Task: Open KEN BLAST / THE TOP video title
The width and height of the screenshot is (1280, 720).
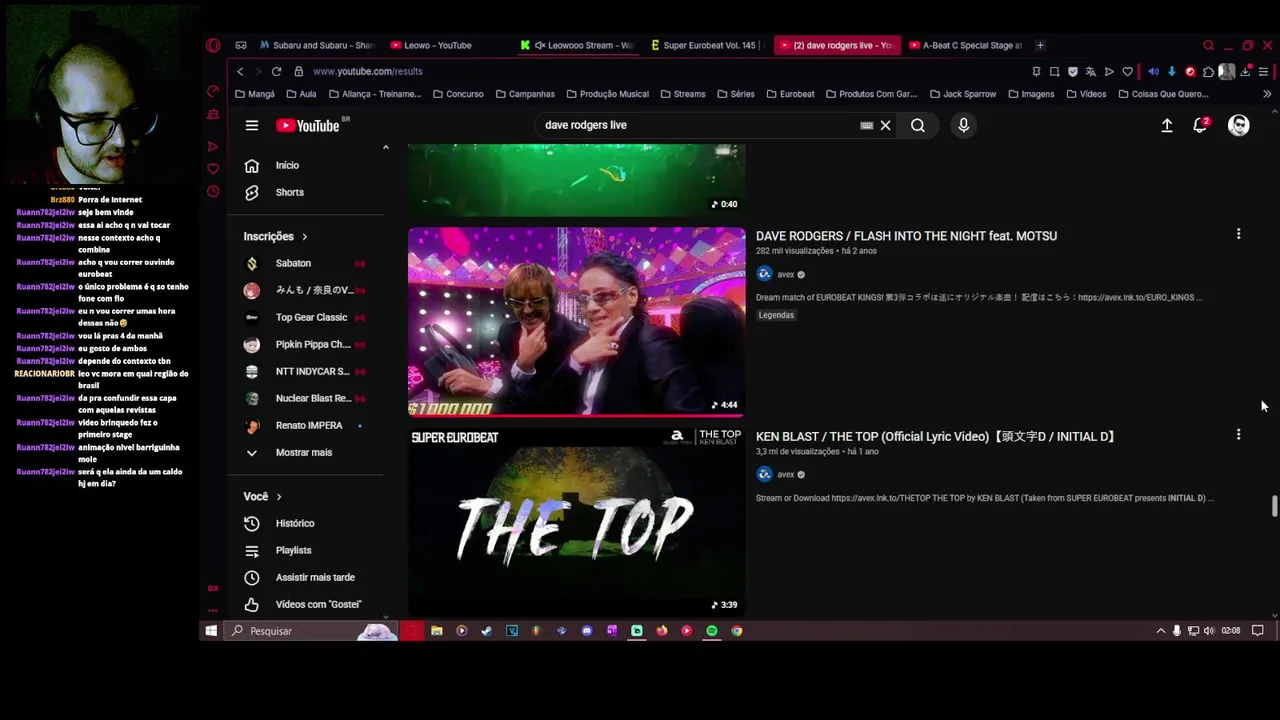Action: click(936, 436)
